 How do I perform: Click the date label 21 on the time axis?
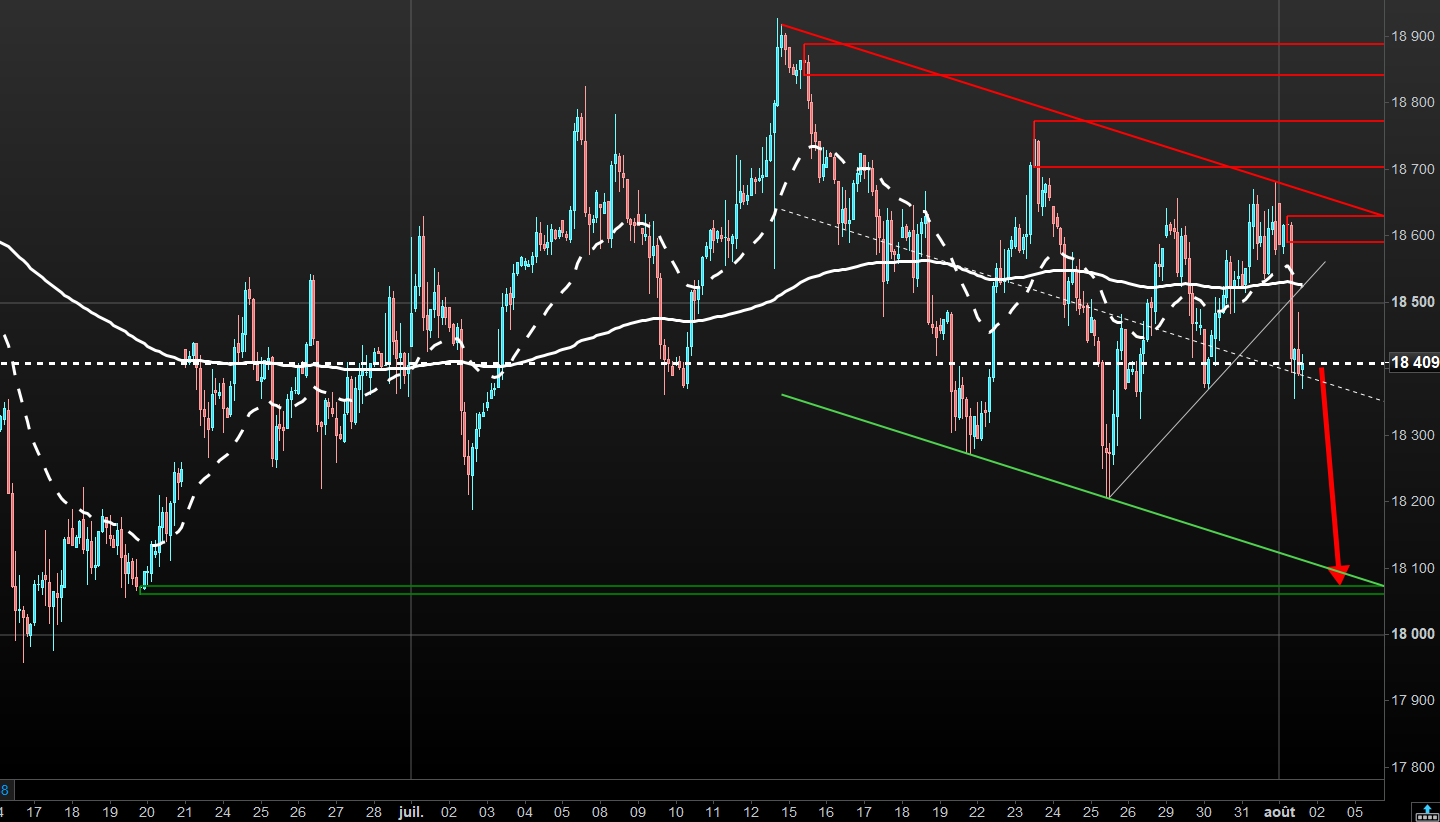click(185, 811)
